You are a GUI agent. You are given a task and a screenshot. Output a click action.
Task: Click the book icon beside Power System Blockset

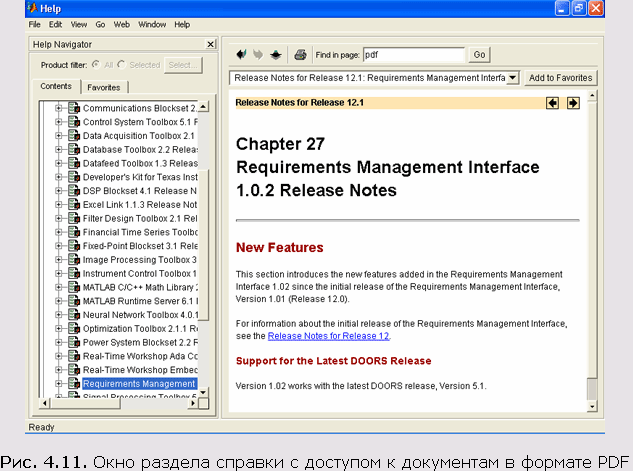click(x=74, y=342)
